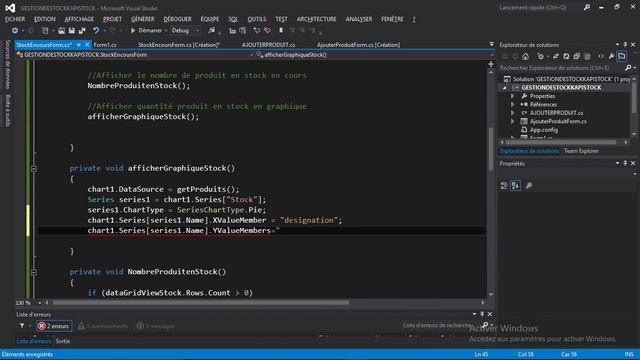Click the Save All toolbar icon

tap(82, 31)
